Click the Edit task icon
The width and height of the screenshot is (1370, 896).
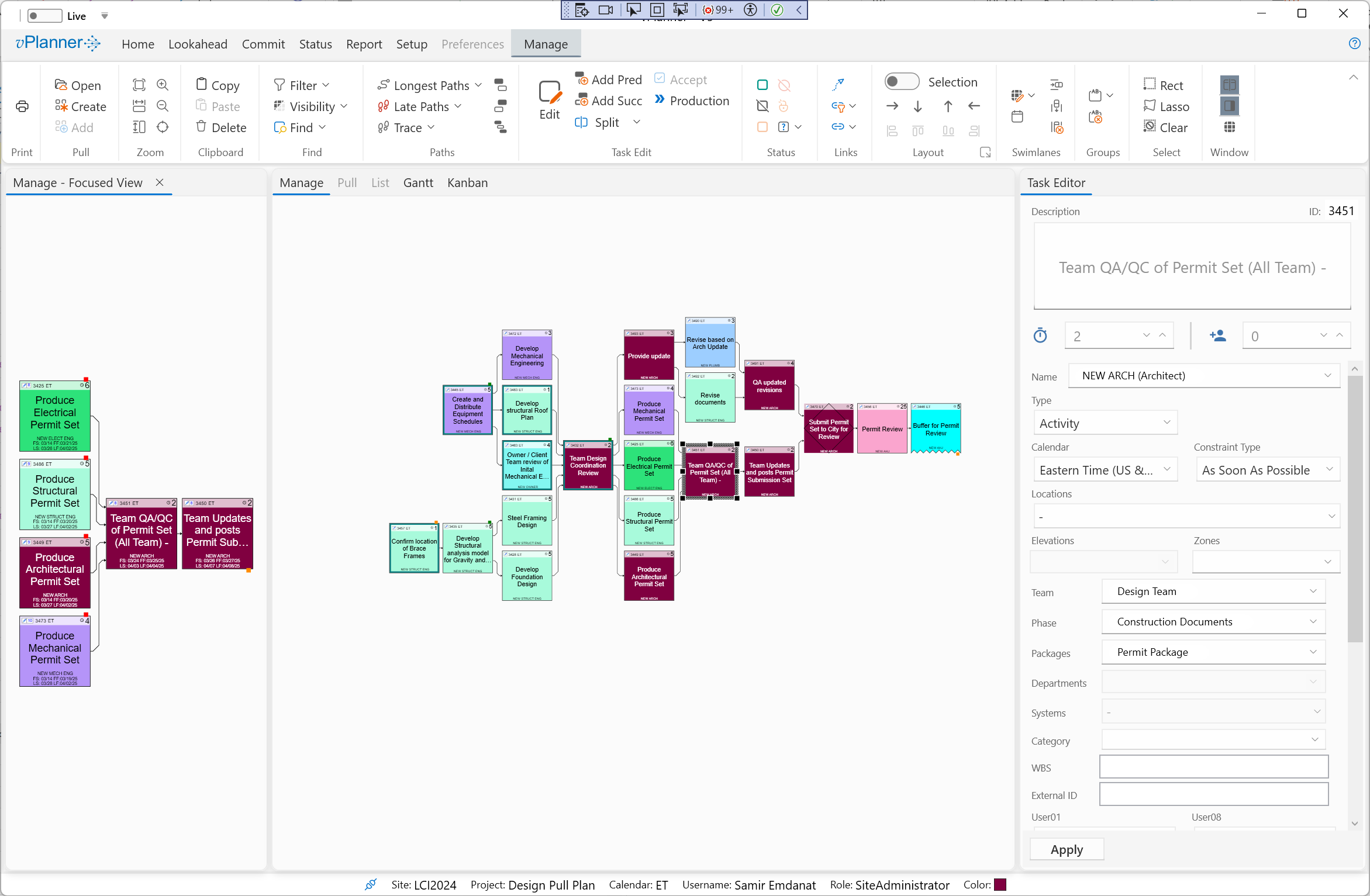pos(550,100)
